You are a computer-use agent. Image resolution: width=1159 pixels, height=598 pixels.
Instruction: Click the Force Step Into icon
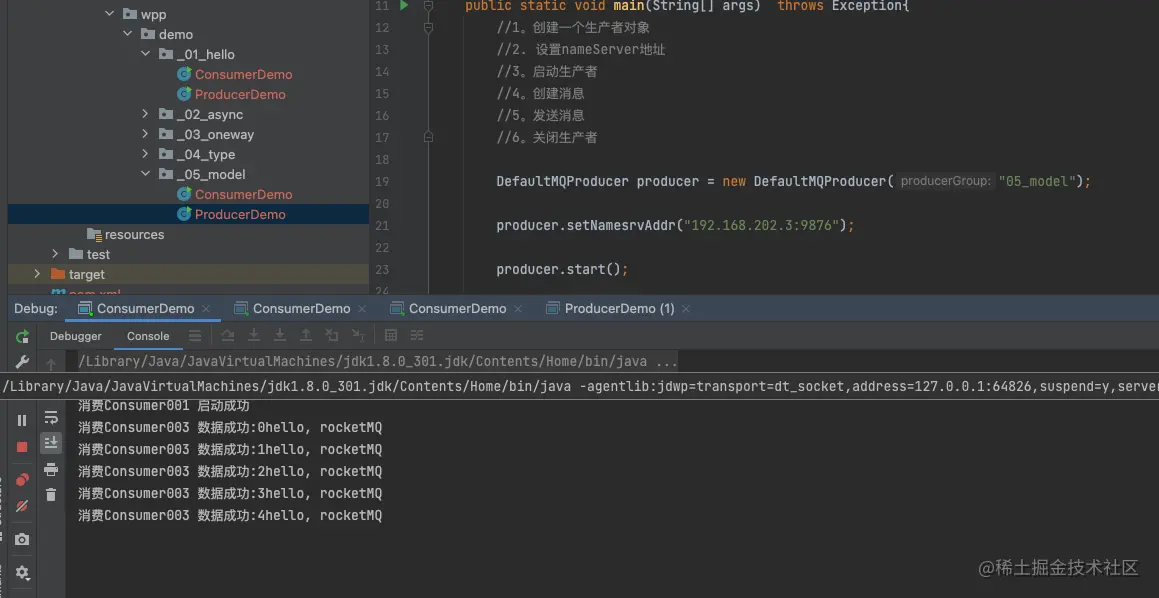(279, 336)
